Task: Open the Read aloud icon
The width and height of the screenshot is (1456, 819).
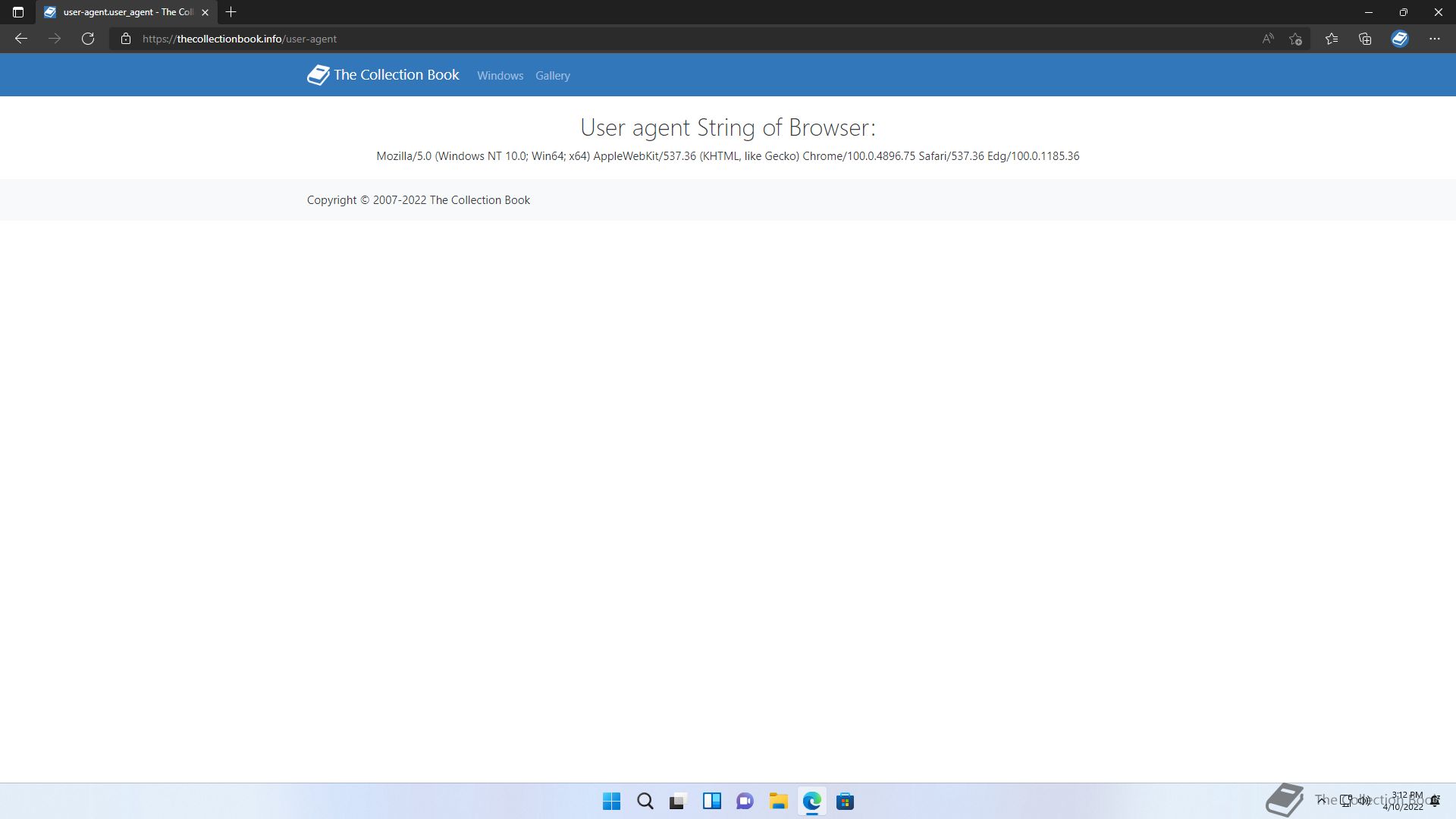Action: 1268,39
